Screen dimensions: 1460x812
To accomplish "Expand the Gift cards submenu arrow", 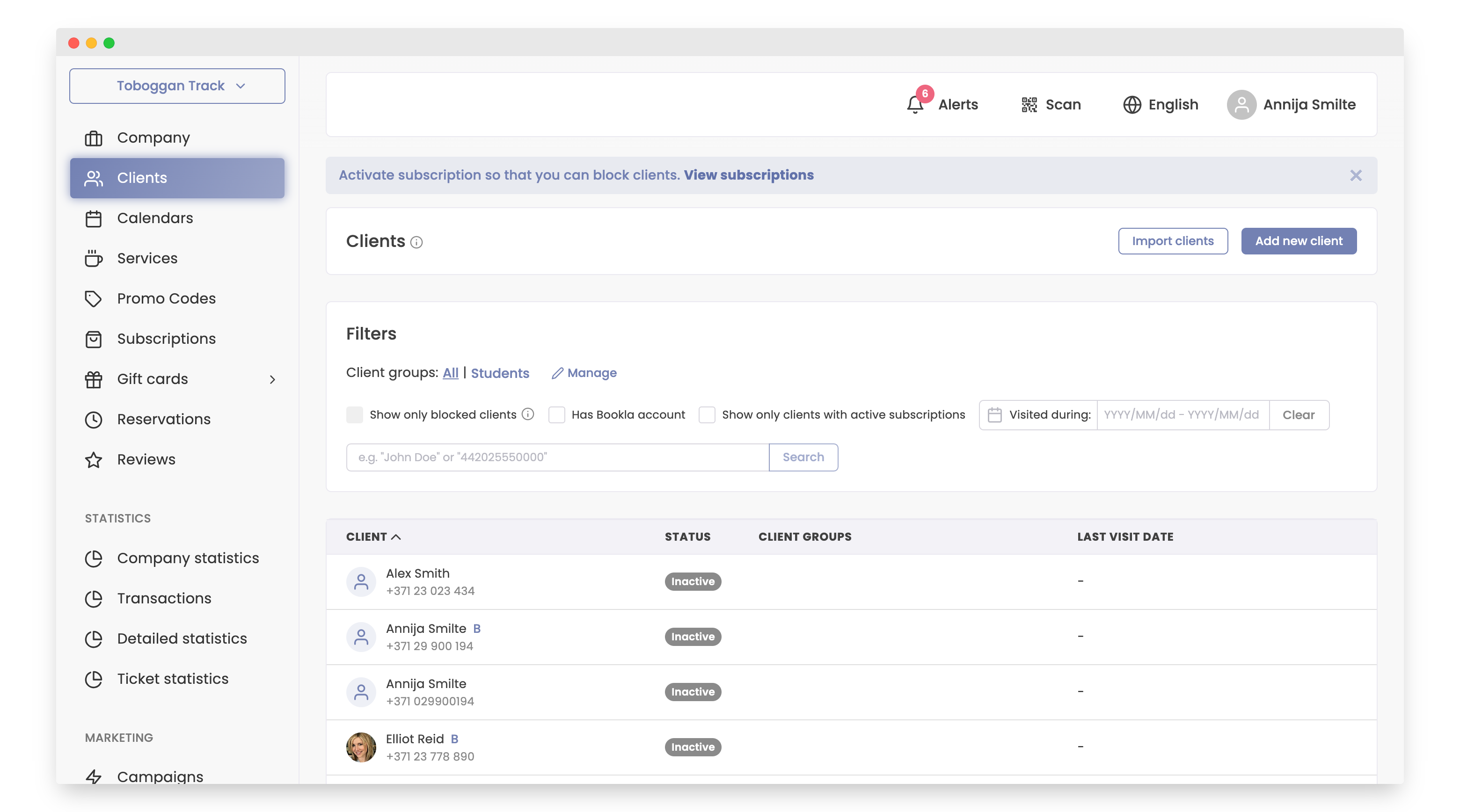I will [272, 379].
